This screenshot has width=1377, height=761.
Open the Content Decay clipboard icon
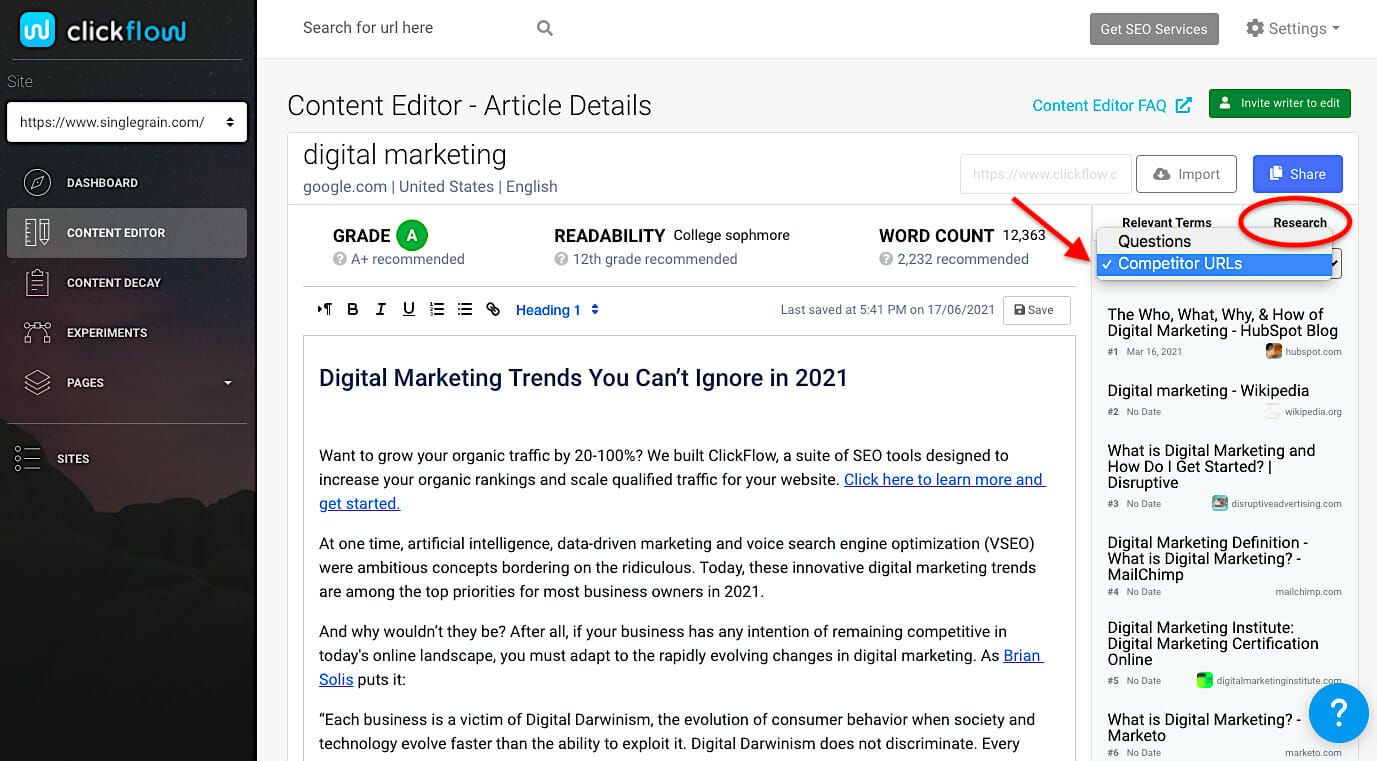[x=38, y=283]
